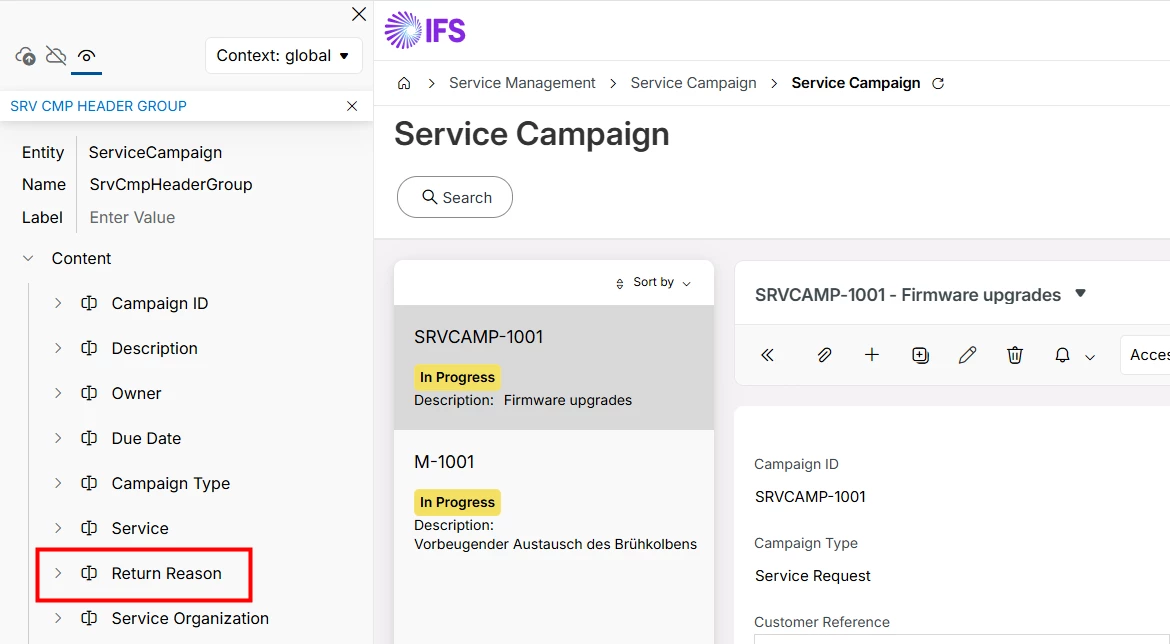Collapse the Content section
The image size is (1170, 644).
tap(28, 258)
